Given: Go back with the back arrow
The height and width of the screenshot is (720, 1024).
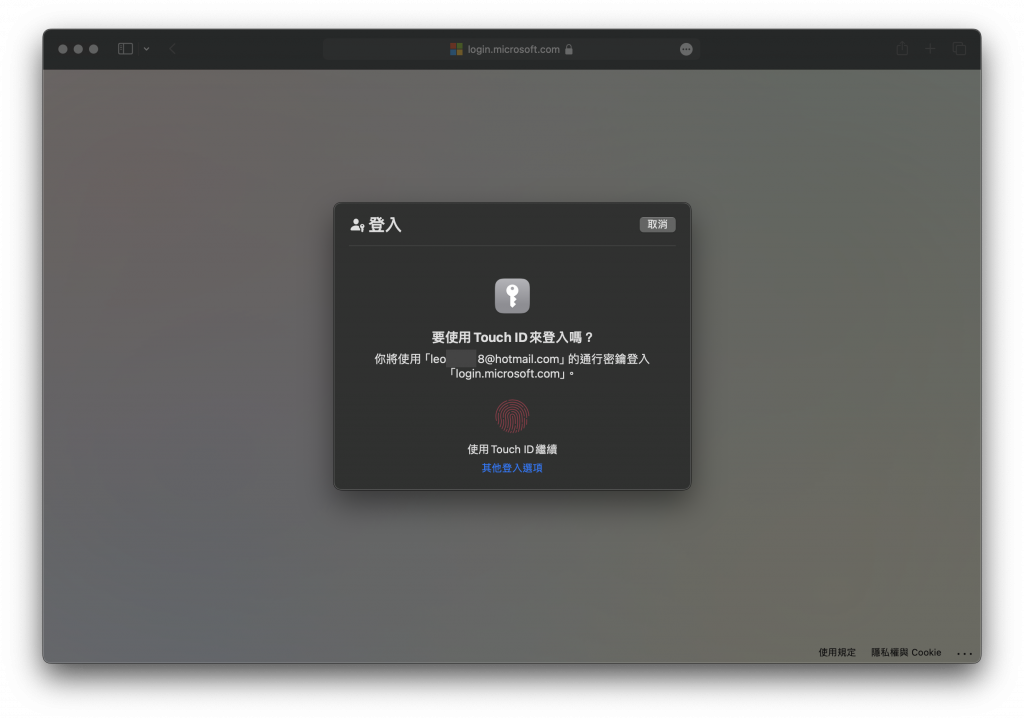Looking at the screenshot, I should click(x=172, y=49).
